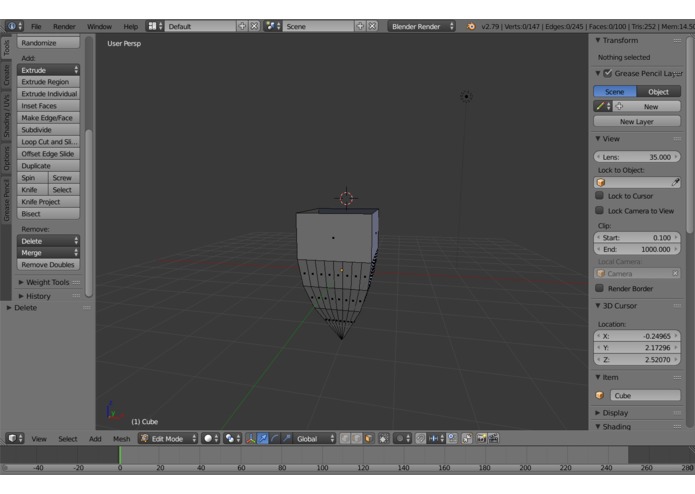Toggle the Grease Pencil Layer checkbox
The width and height of the screenshot is (695, 494).
pyautogui.click(x=608, y=73)
